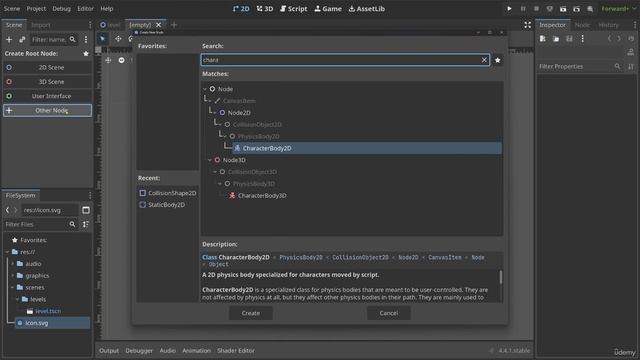Image resolution: width=640 pixels, height=360 pixels.
Task: Expand the audio folder
Action: pyautogui.click(x=13, y=264)
